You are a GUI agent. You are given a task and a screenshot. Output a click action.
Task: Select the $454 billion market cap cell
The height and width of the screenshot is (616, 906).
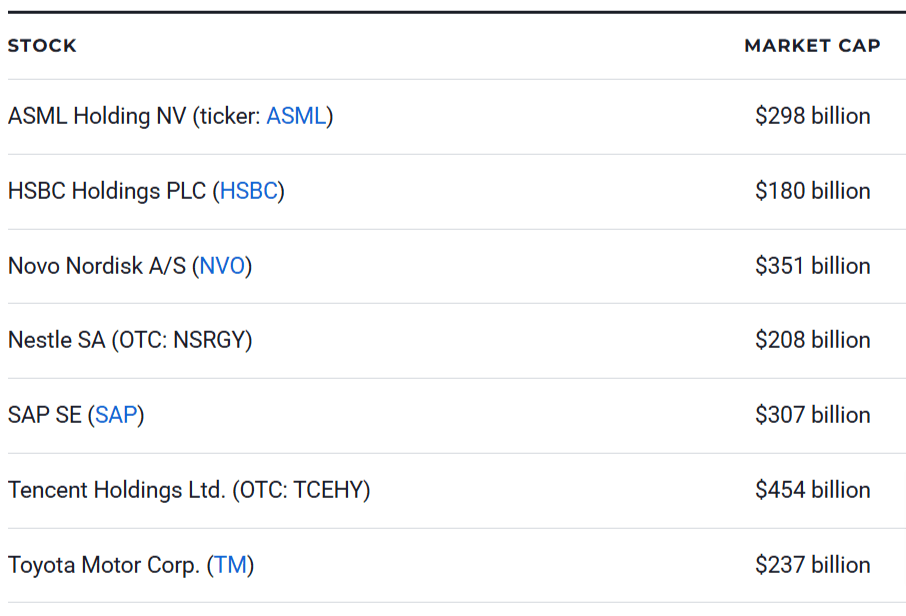click(x=812, y=490)
